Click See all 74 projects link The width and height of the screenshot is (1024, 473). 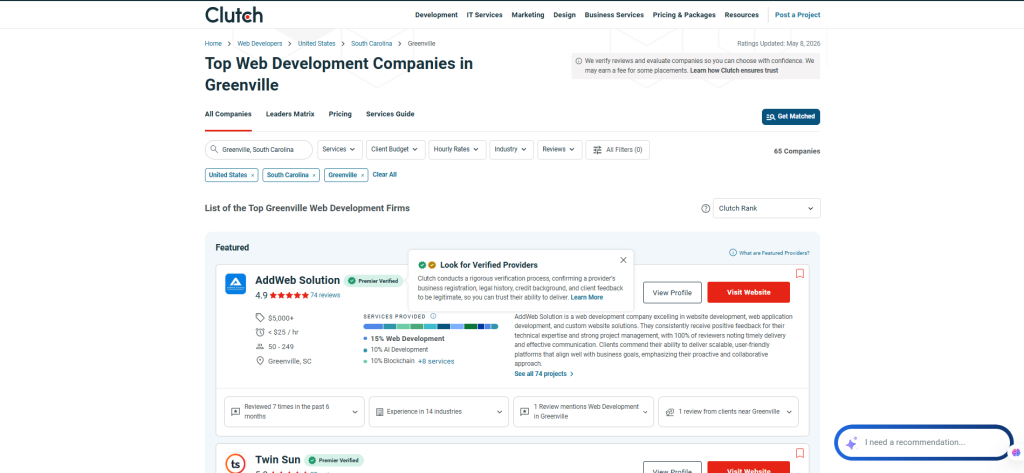(543, 374)
